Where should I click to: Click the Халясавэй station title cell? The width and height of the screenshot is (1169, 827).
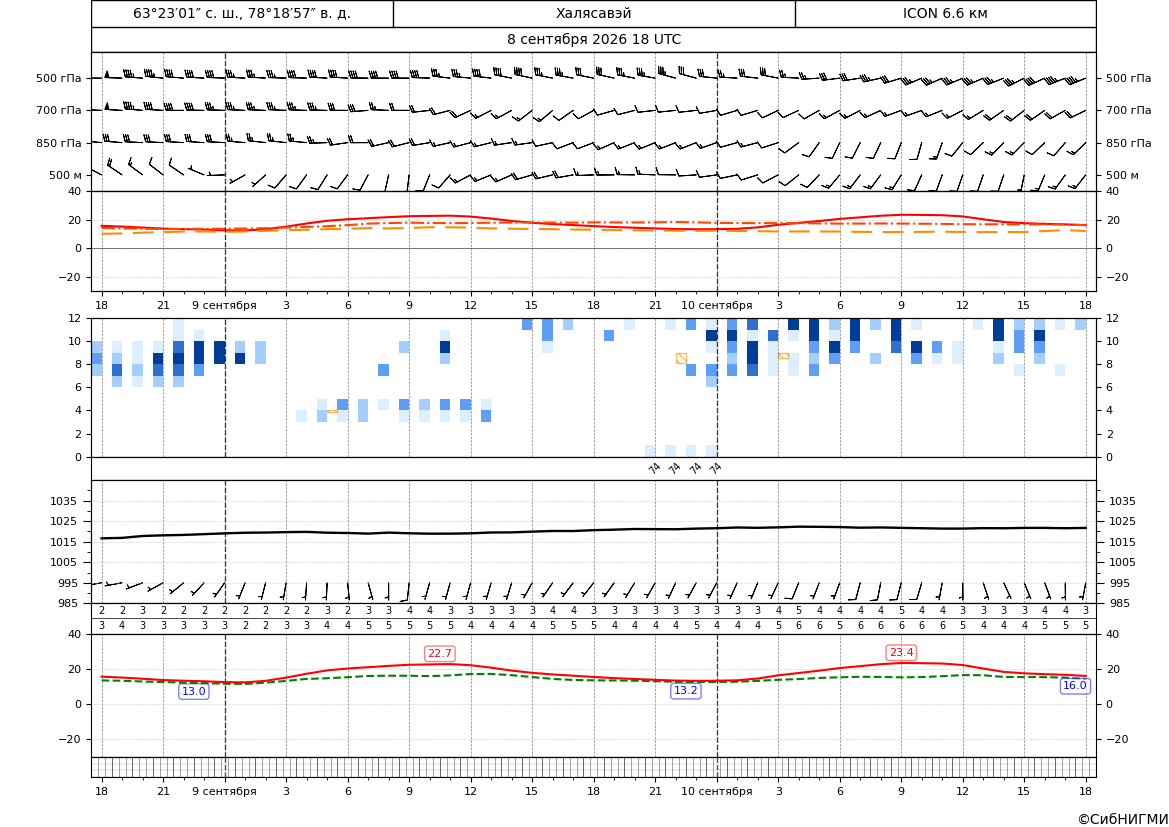pos(594,13)
